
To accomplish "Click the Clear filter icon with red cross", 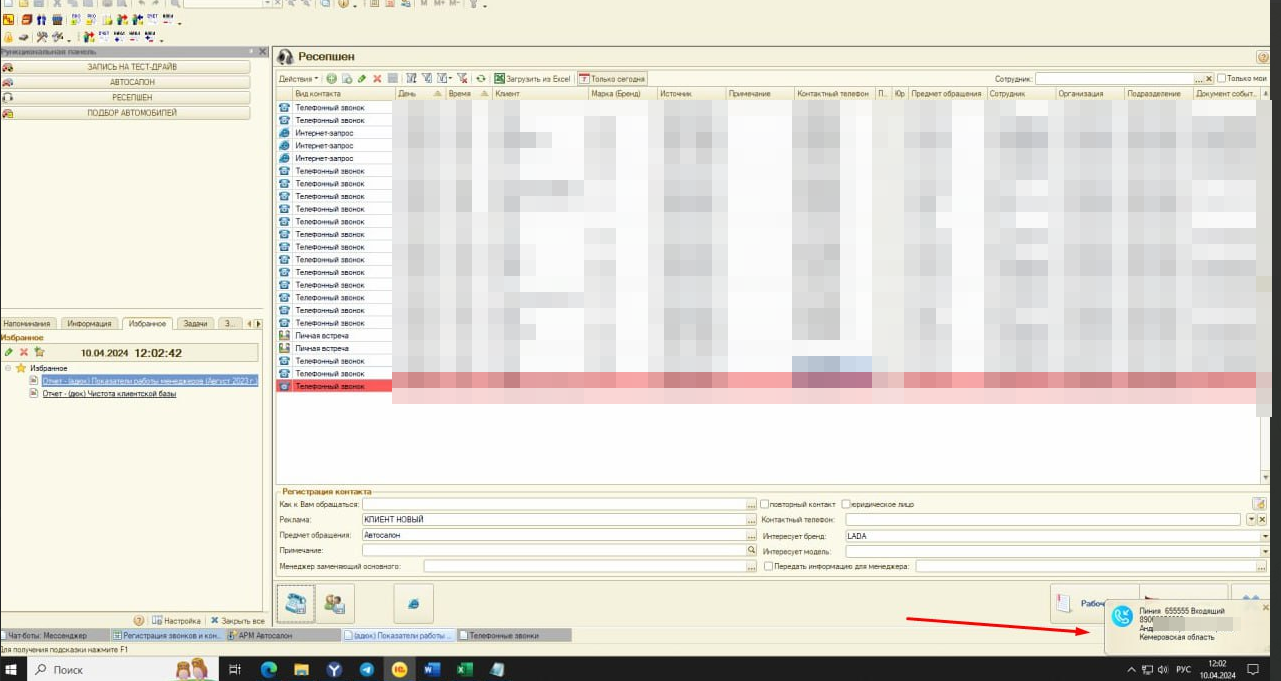I will tap(462, 78).
